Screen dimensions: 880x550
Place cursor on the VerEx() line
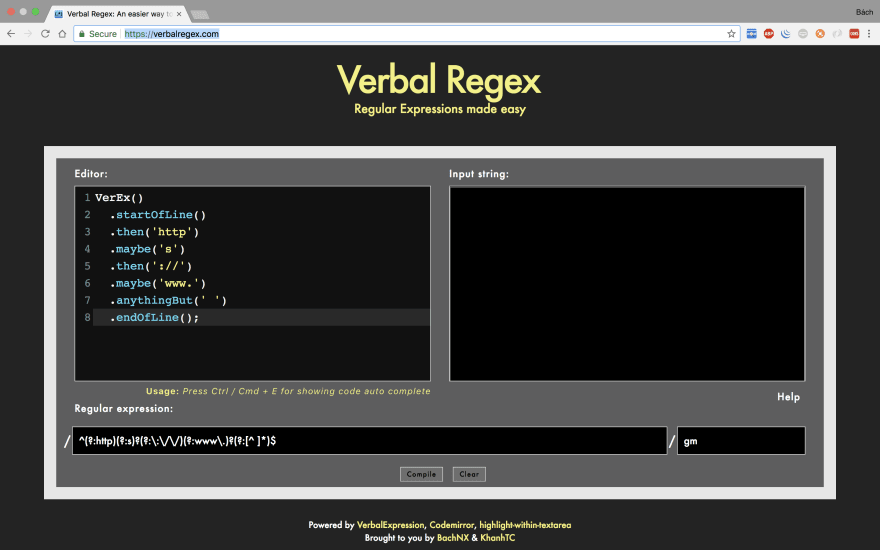click(x=119, y=198)
